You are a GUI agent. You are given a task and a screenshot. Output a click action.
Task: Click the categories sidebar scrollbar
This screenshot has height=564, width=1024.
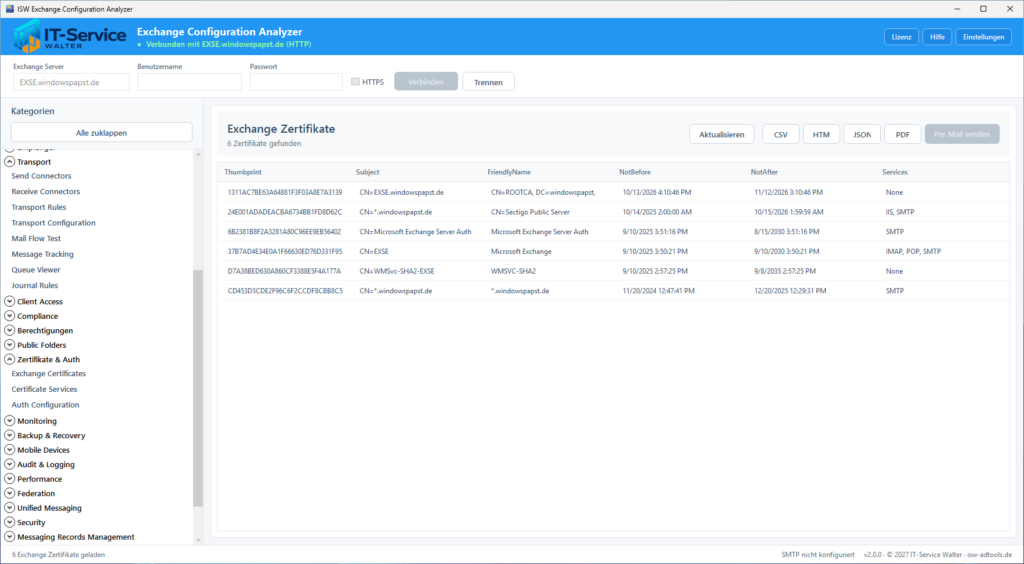click(x=199, y=388)
